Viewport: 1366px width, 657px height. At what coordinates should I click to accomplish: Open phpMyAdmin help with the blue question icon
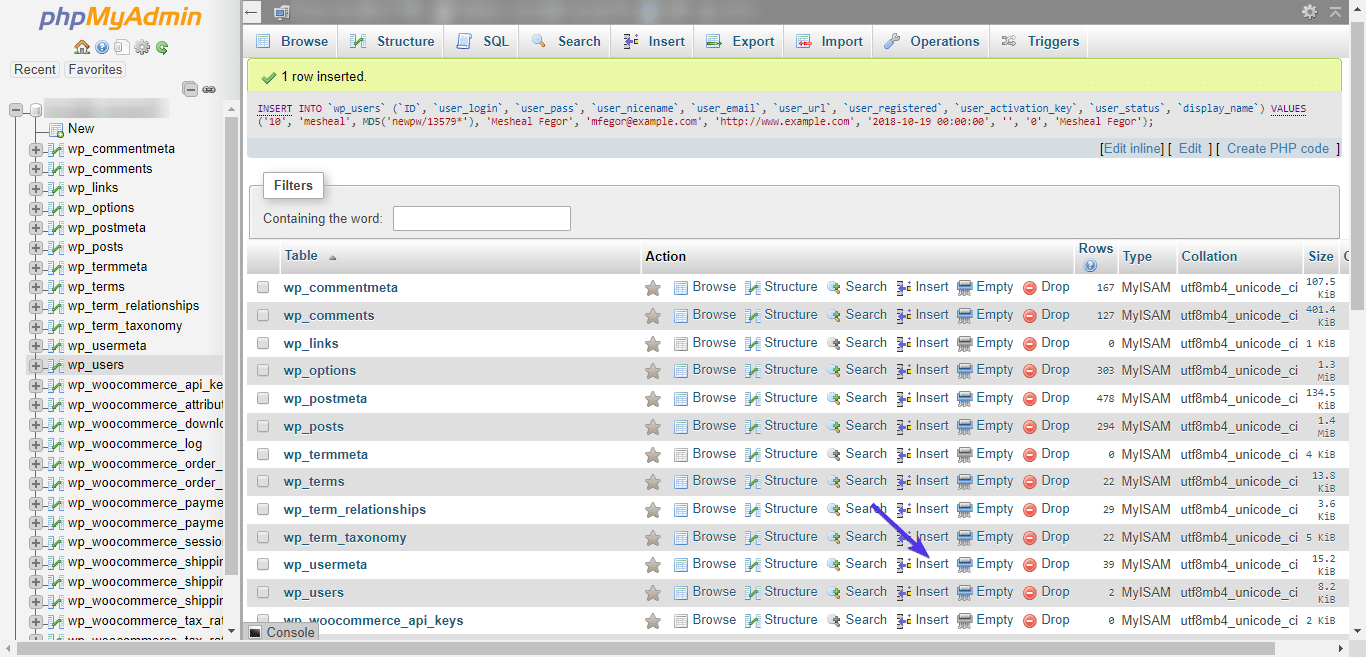tap(102, 47)
